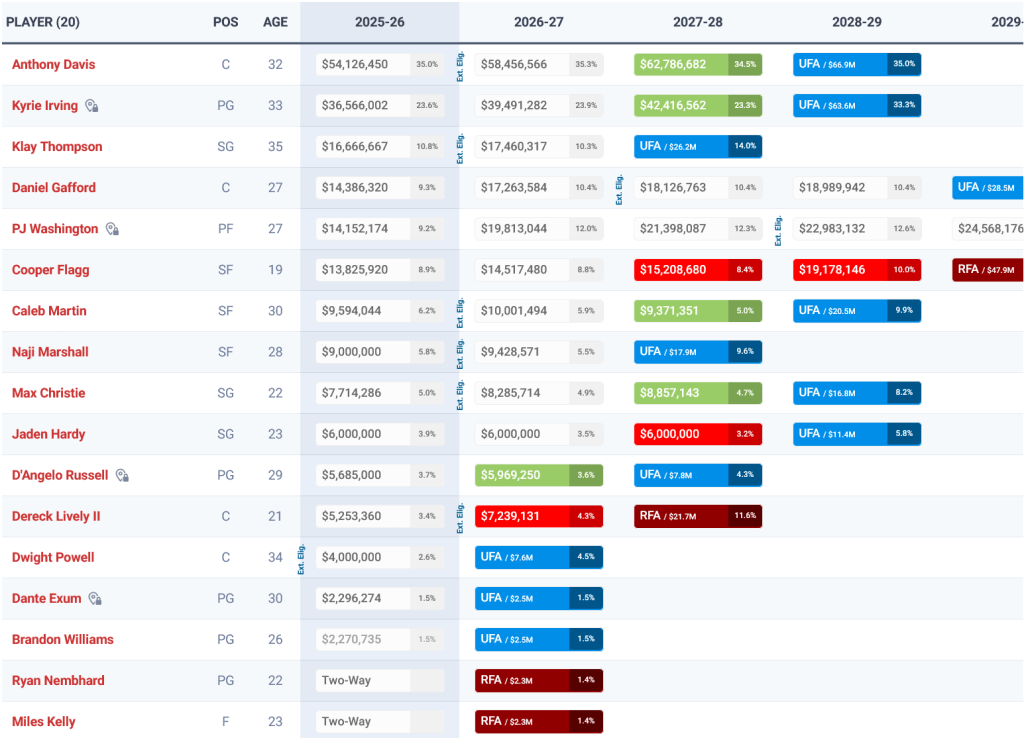Viewport: 1024px width, 738px height.
Task: Click Cooper Flagg's red $19,178,146 salary cell
Action: pyautogui.click(x=856, y=270)
